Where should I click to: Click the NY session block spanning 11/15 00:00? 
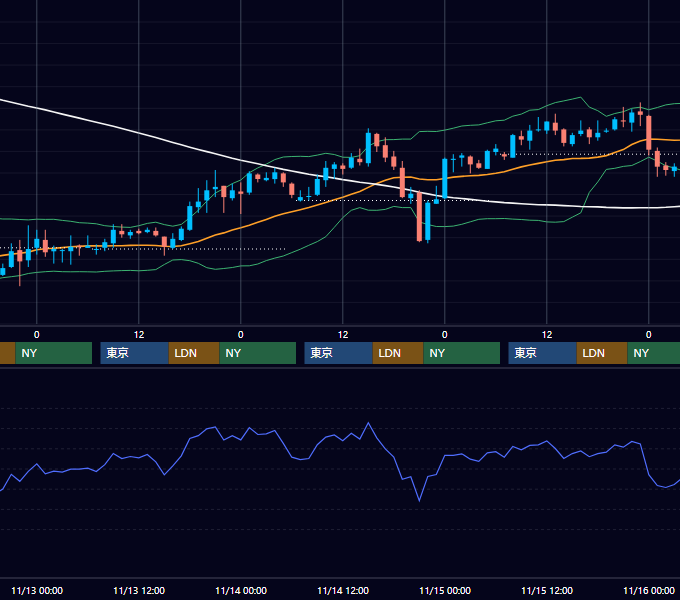pos(461,353)
